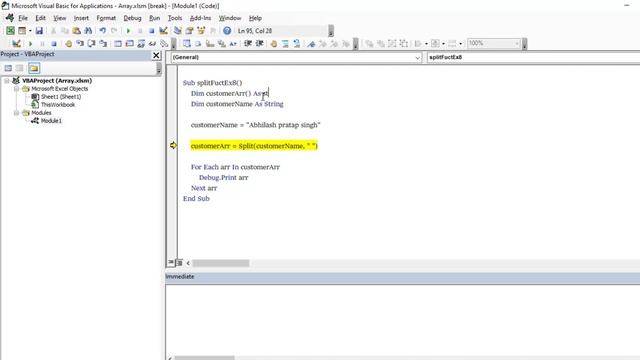Trigger Complete Word on the Edit toolbar
The image size is (640, 360).
click(233, 43)
